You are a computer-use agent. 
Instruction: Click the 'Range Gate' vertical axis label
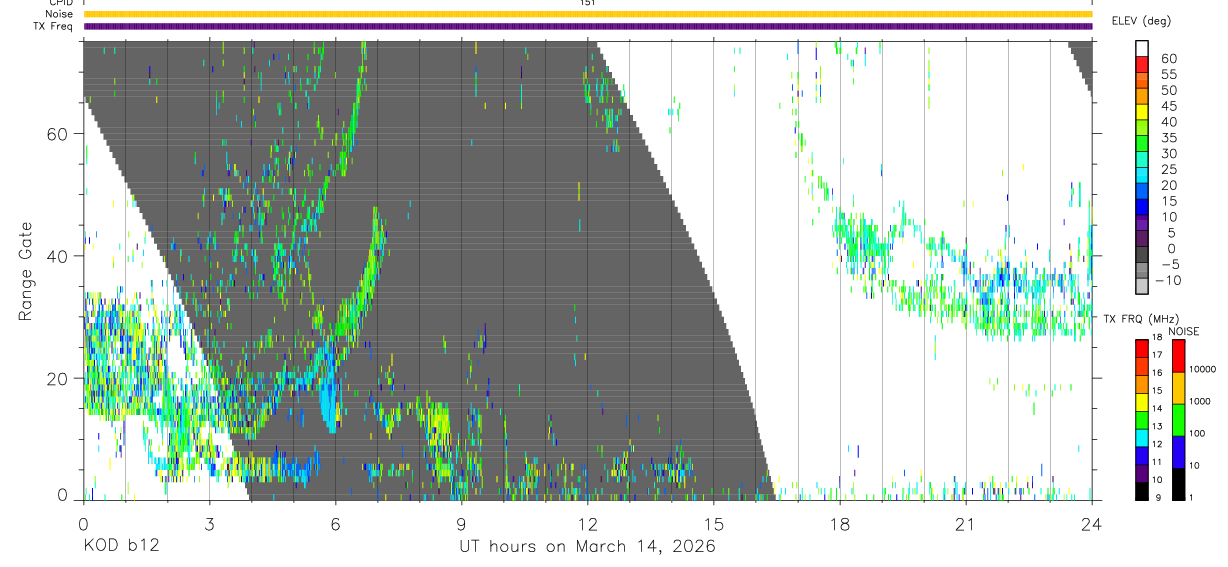(25, 271)
